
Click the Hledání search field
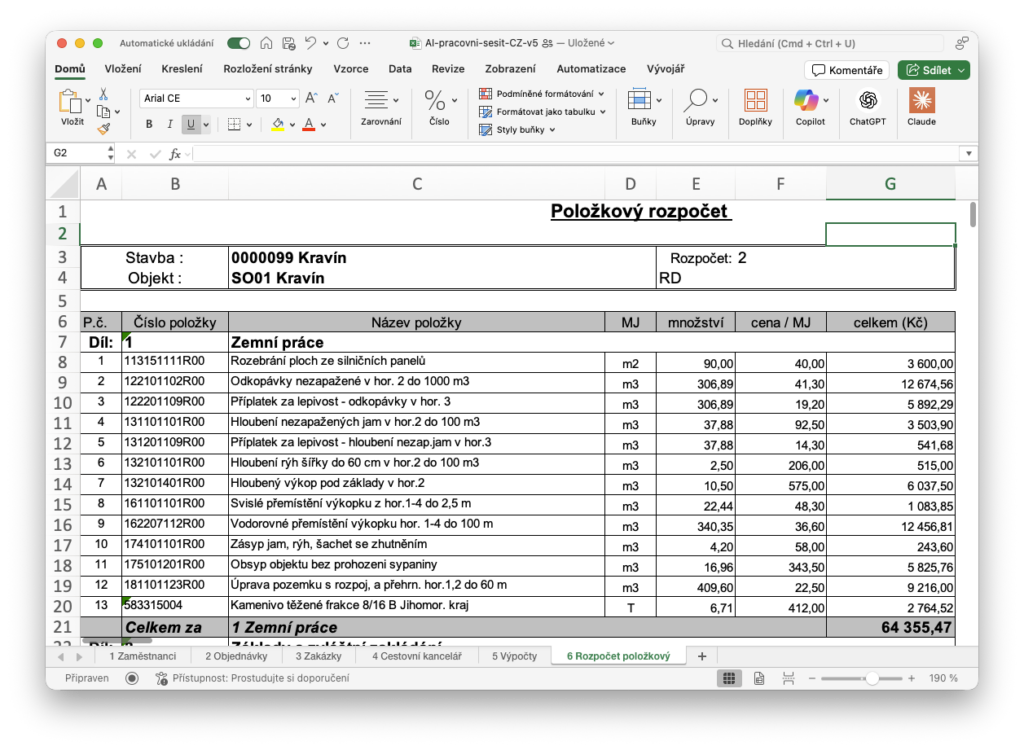click(830, 43)
